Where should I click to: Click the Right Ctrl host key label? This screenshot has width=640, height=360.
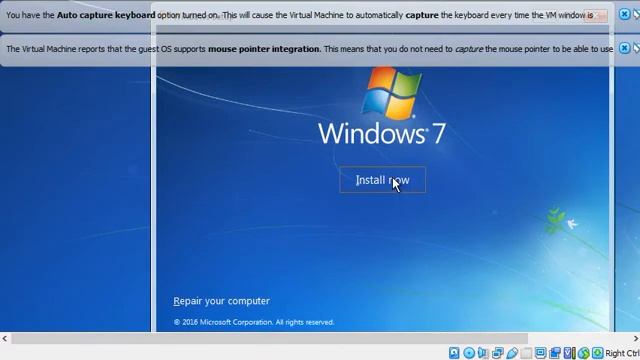pos(622,353)
